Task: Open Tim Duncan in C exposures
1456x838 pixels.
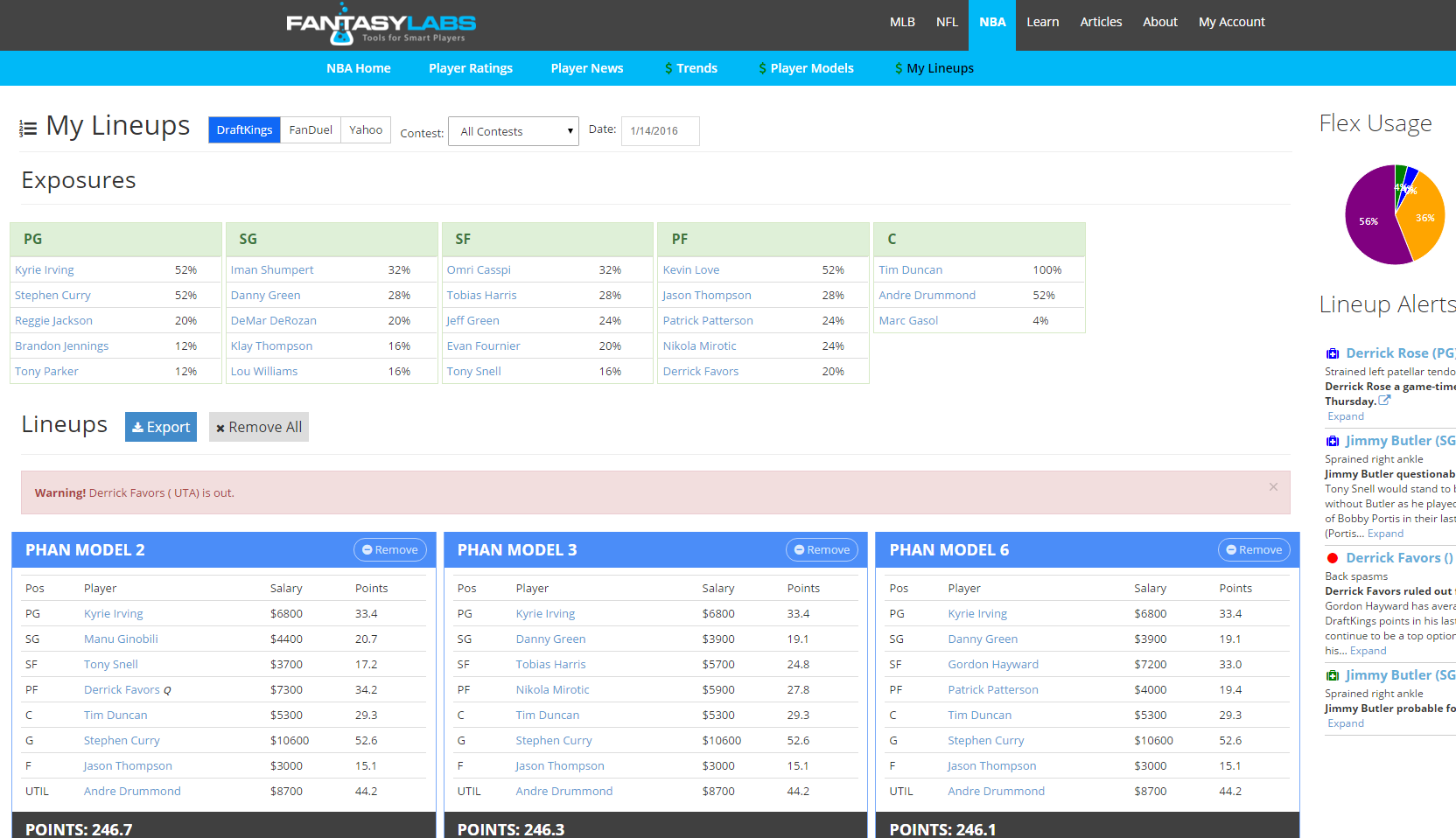Action: coord(911,270)
